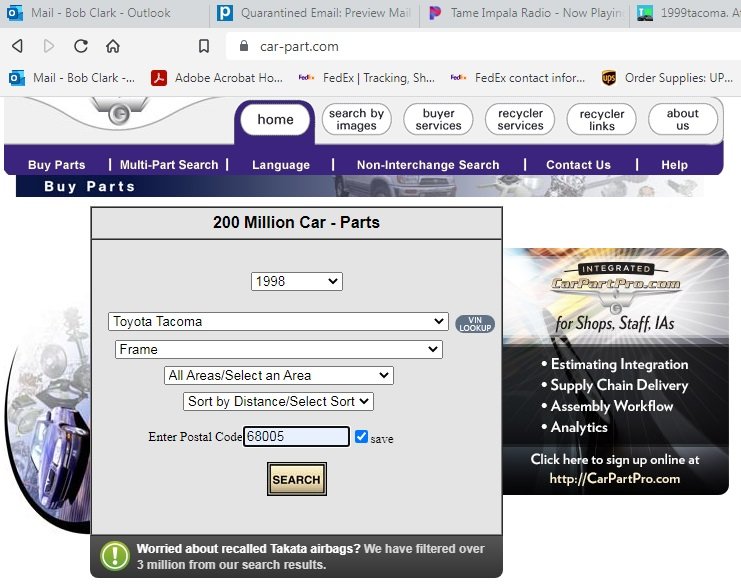Switch to the 1999tacoma tab
This screenshot has width=741, height=587.
click(688, 13)
